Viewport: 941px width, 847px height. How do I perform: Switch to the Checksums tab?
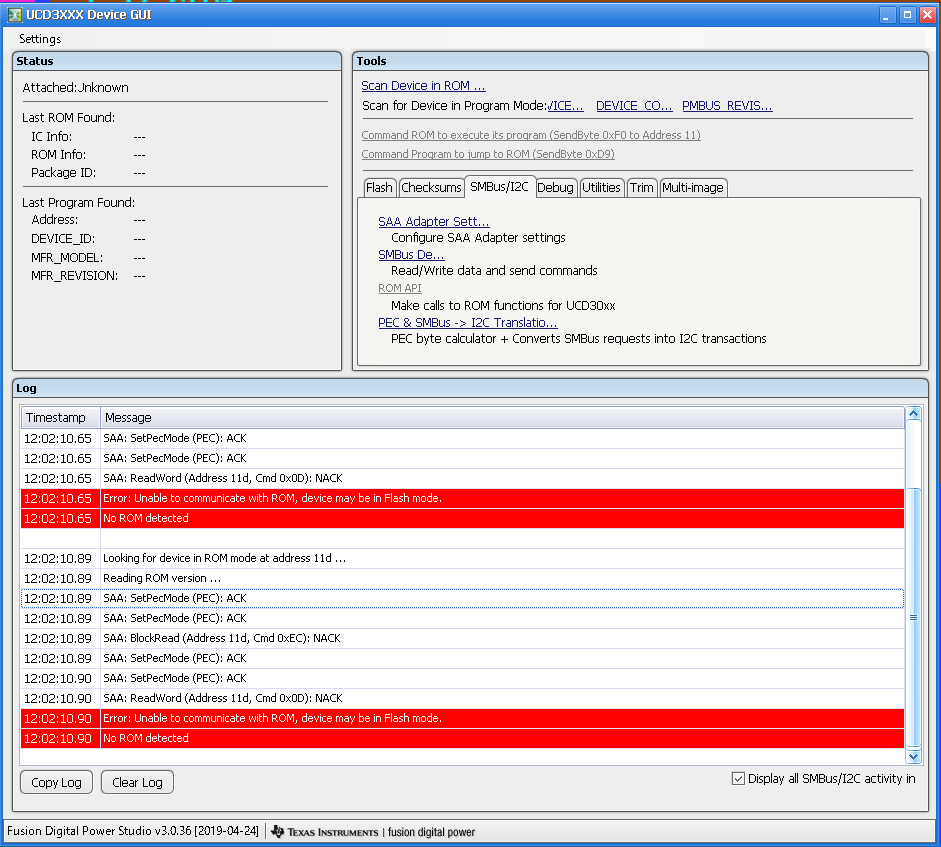431,187
